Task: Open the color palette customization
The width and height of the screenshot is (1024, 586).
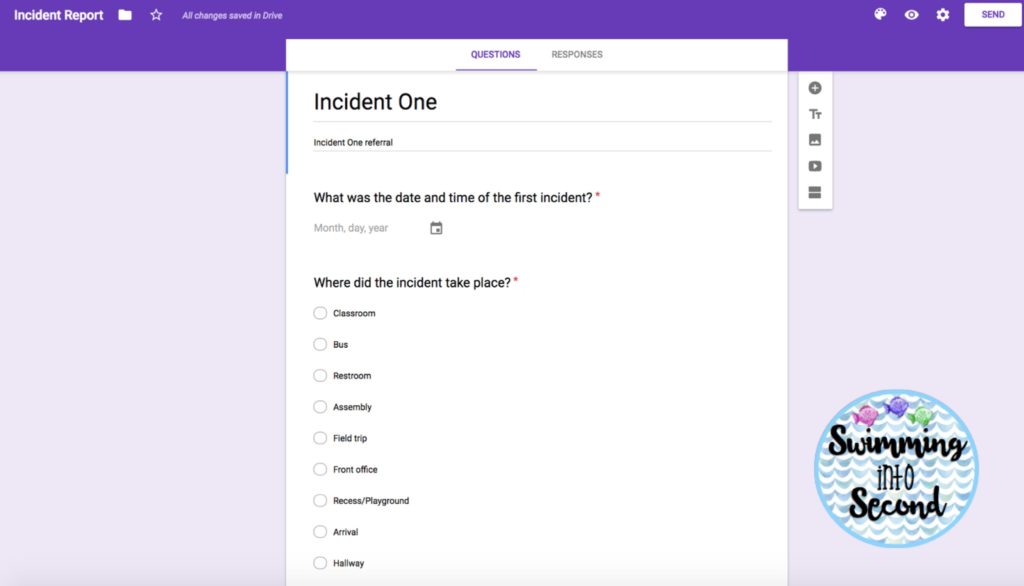Action: 880,14
